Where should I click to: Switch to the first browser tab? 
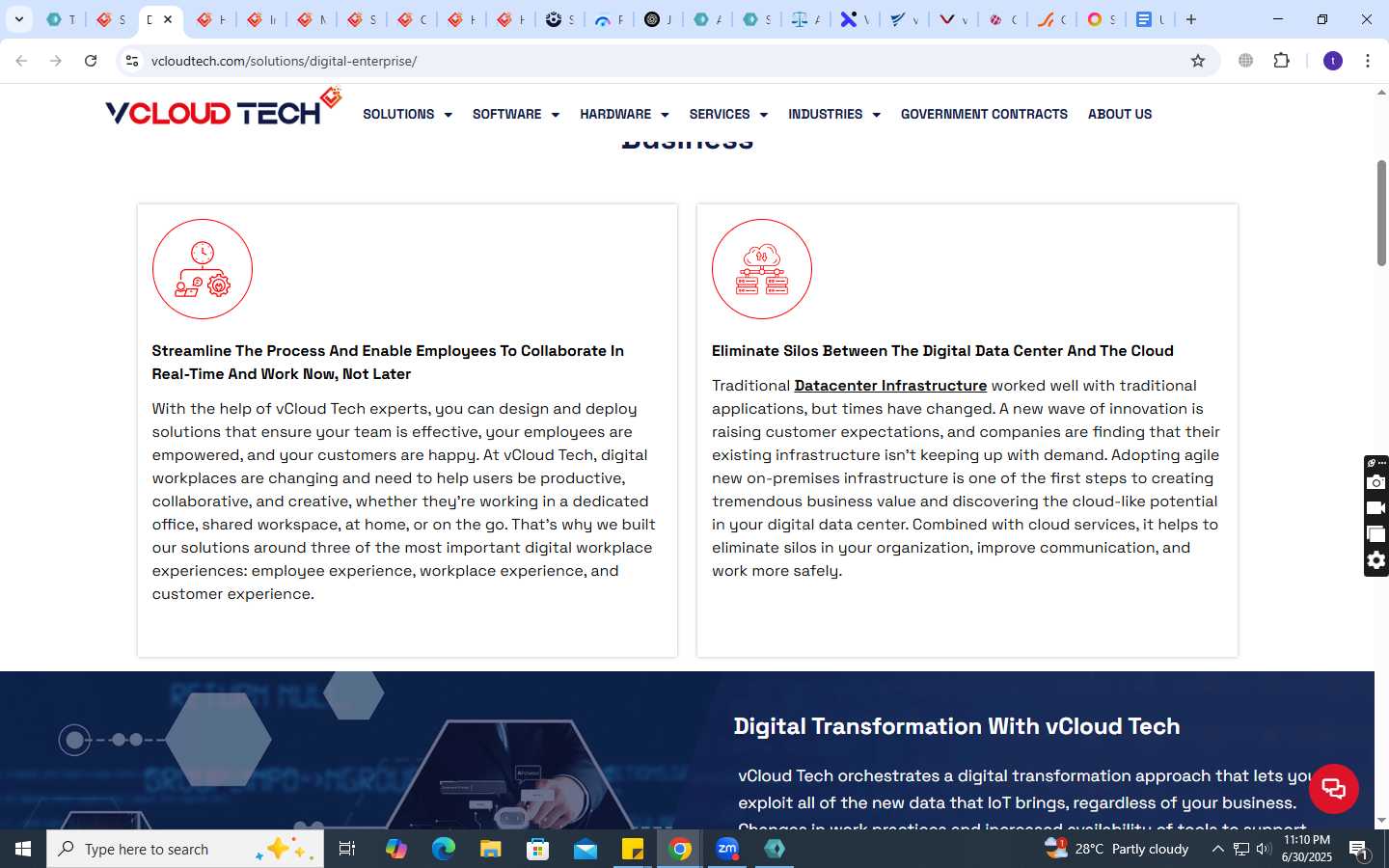pyautogui.click(x=61, y=19)
